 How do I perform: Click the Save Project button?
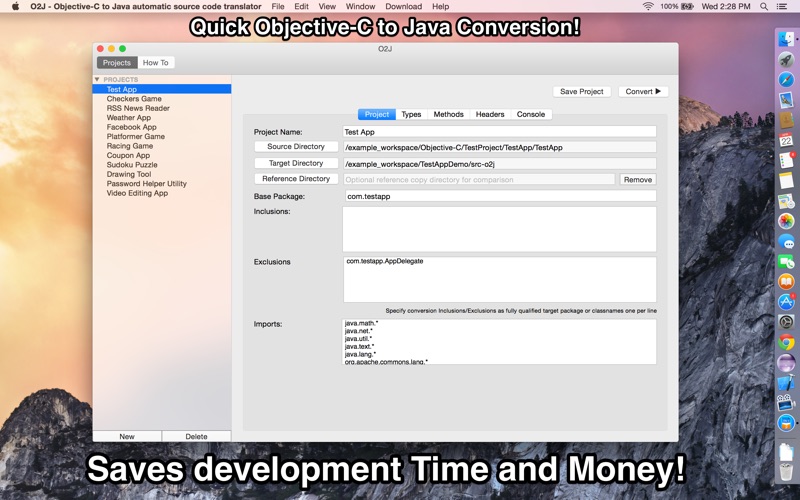point(582,91)
